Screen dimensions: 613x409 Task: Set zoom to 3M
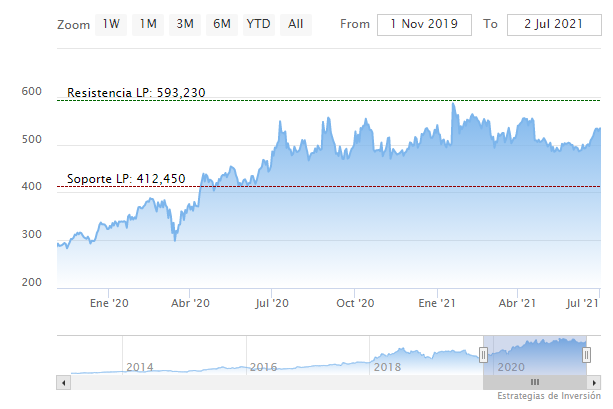tap(185, 23)
